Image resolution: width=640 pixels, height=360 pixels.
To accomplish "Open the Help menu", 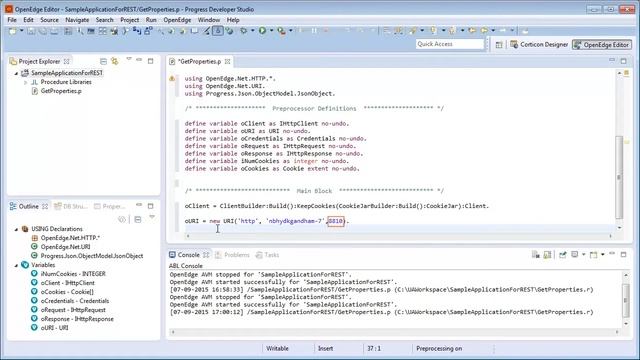I will tap(233, 20).
